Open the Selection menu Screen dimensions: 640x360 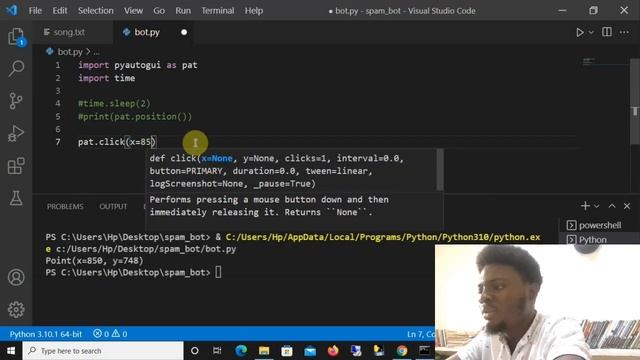(x=96, y=11)
